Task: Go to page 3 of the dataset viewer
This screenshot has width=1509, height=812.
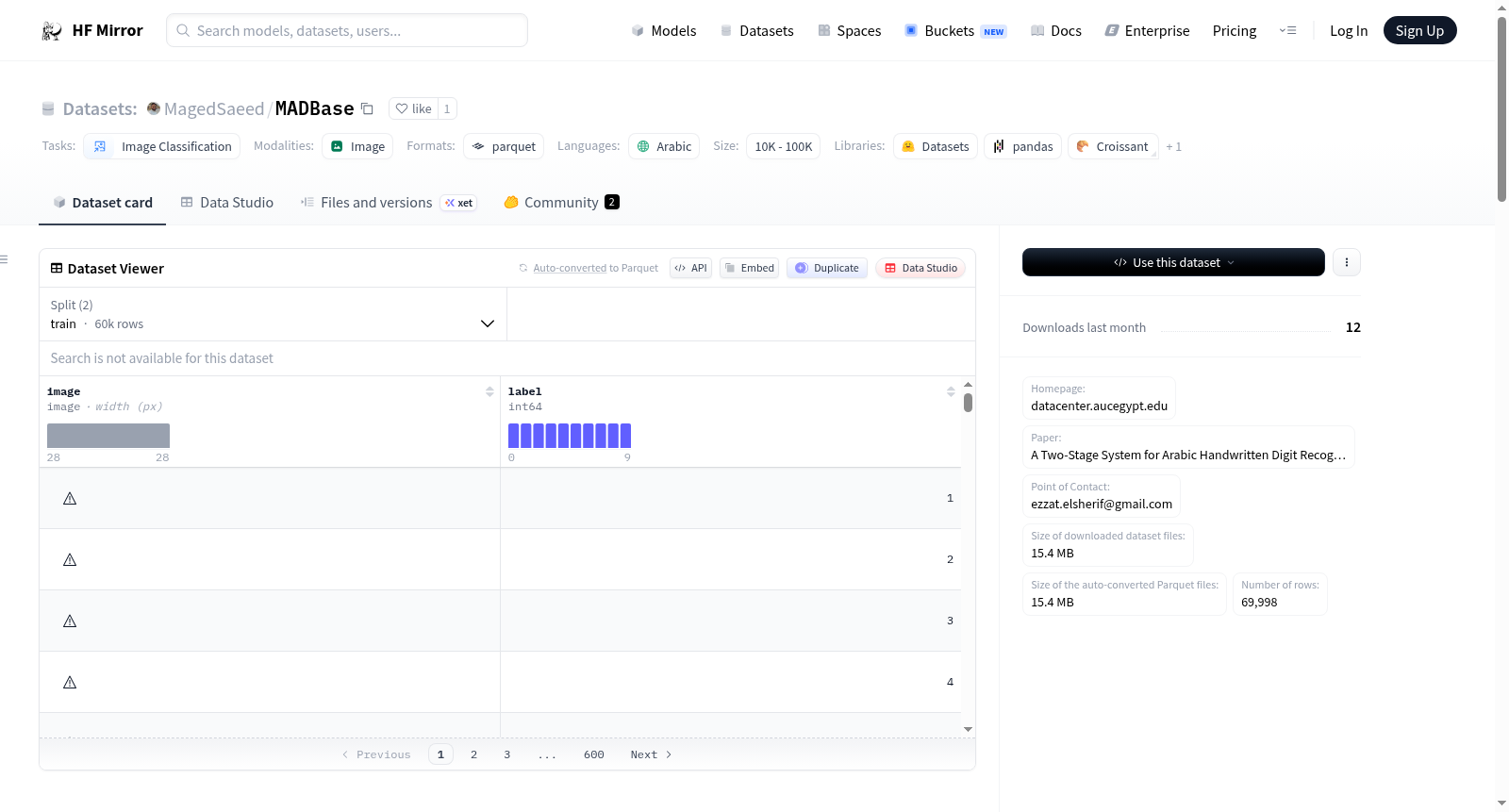Action: pyautogui.click(x=507, y=754)
